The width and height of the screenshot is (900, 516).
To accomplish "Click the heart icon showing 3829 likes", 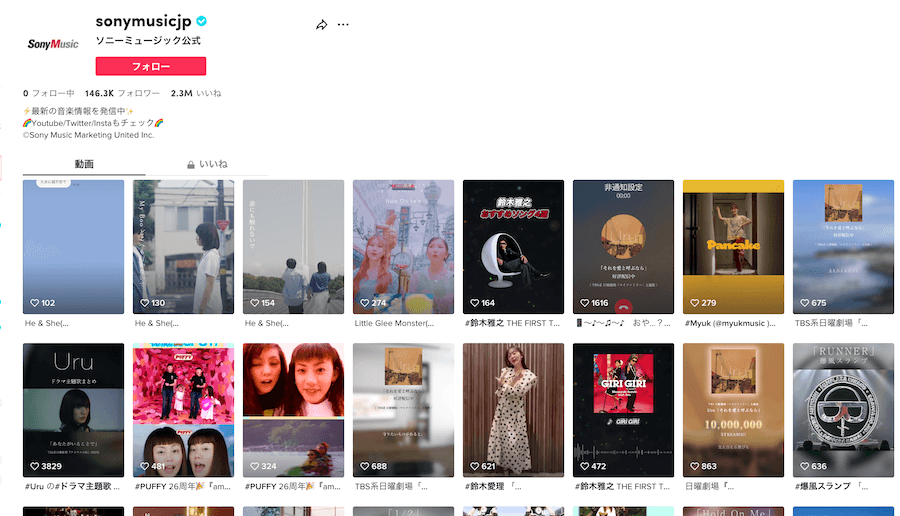I will pos(34,466).
